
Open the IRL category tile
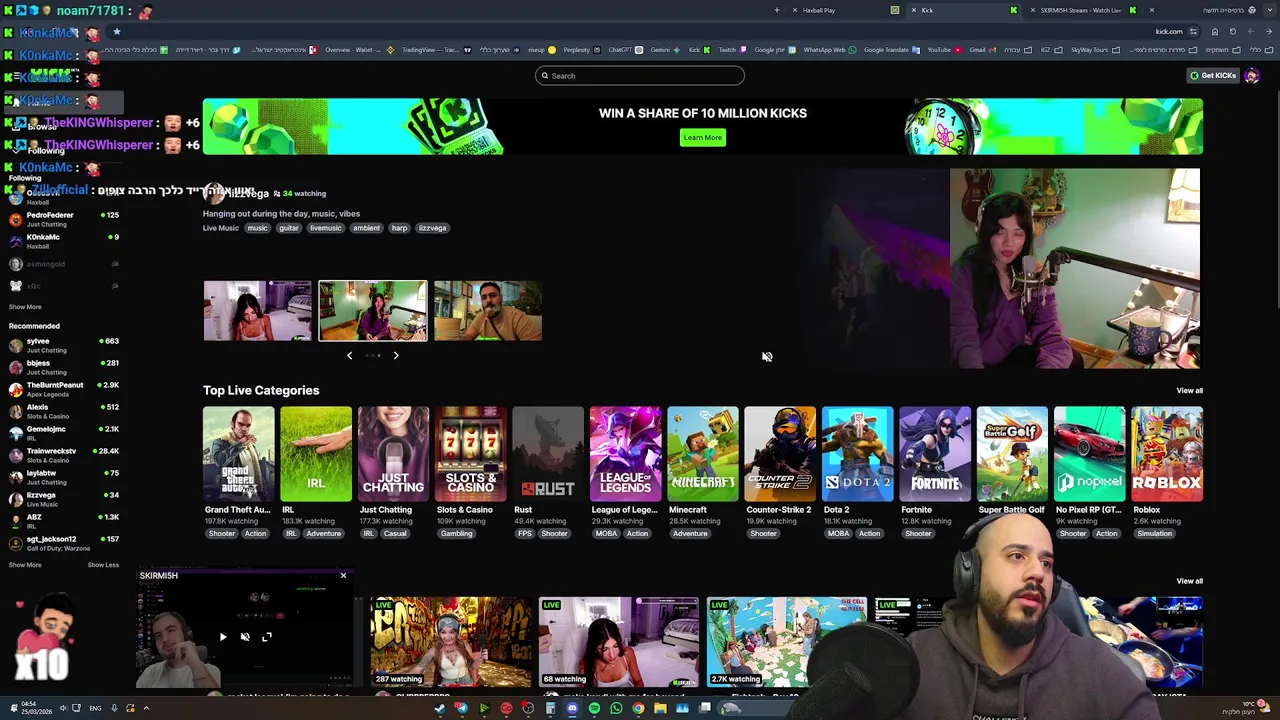316,453
